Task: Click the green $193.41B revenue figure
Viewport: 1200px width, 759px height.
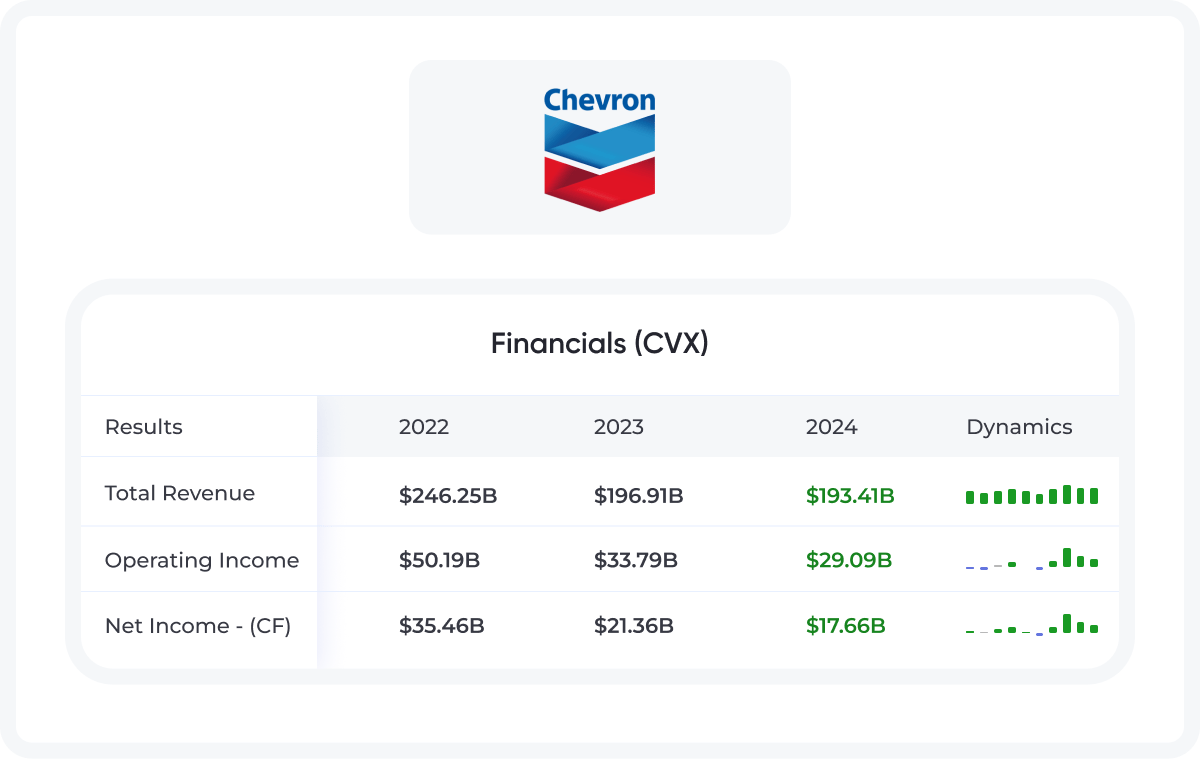Action: click(850, 495)
